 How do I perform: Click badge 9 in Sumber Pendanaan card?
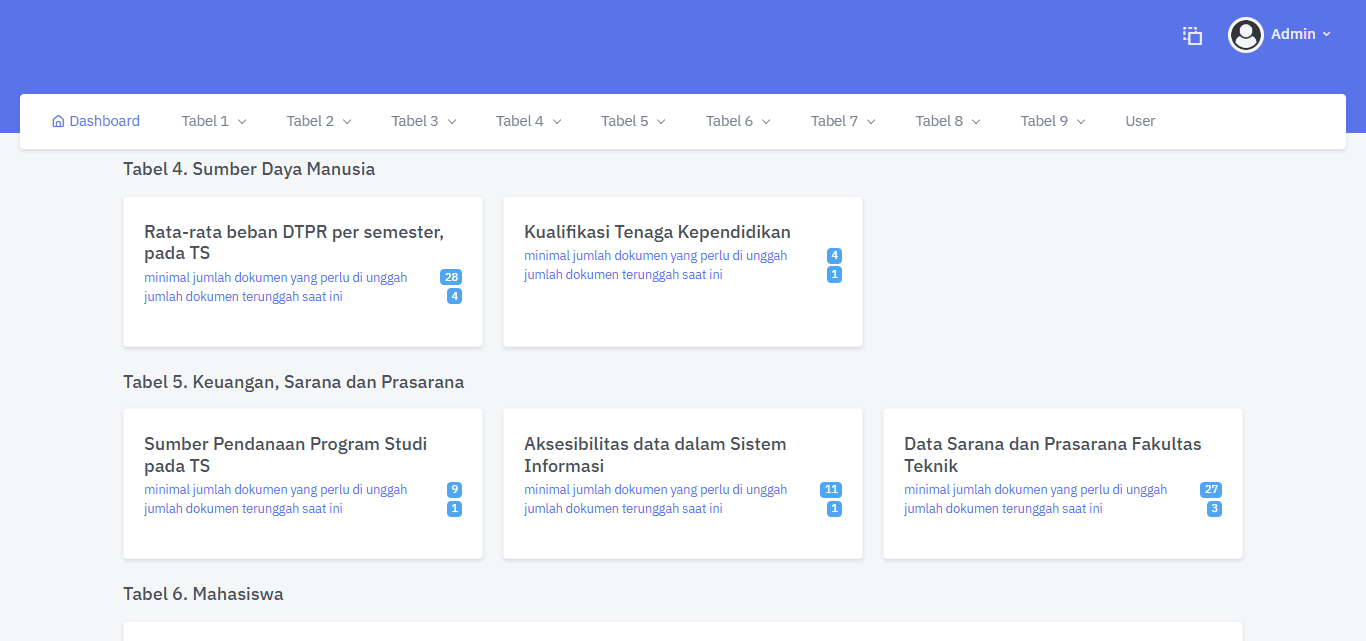point(455,490)
